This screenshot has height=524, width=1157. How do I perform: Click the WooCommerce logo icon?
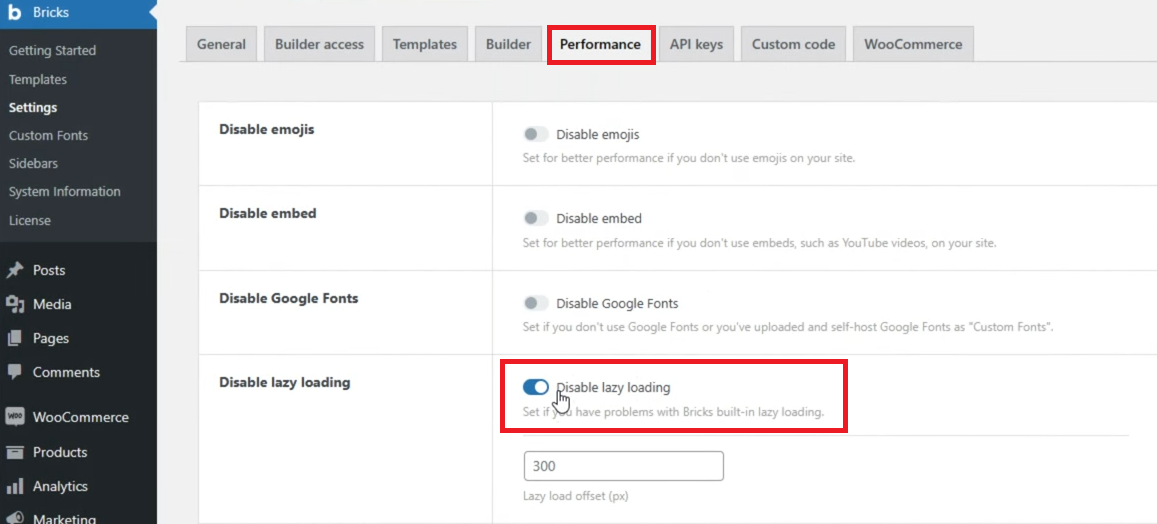coord(15,417)
